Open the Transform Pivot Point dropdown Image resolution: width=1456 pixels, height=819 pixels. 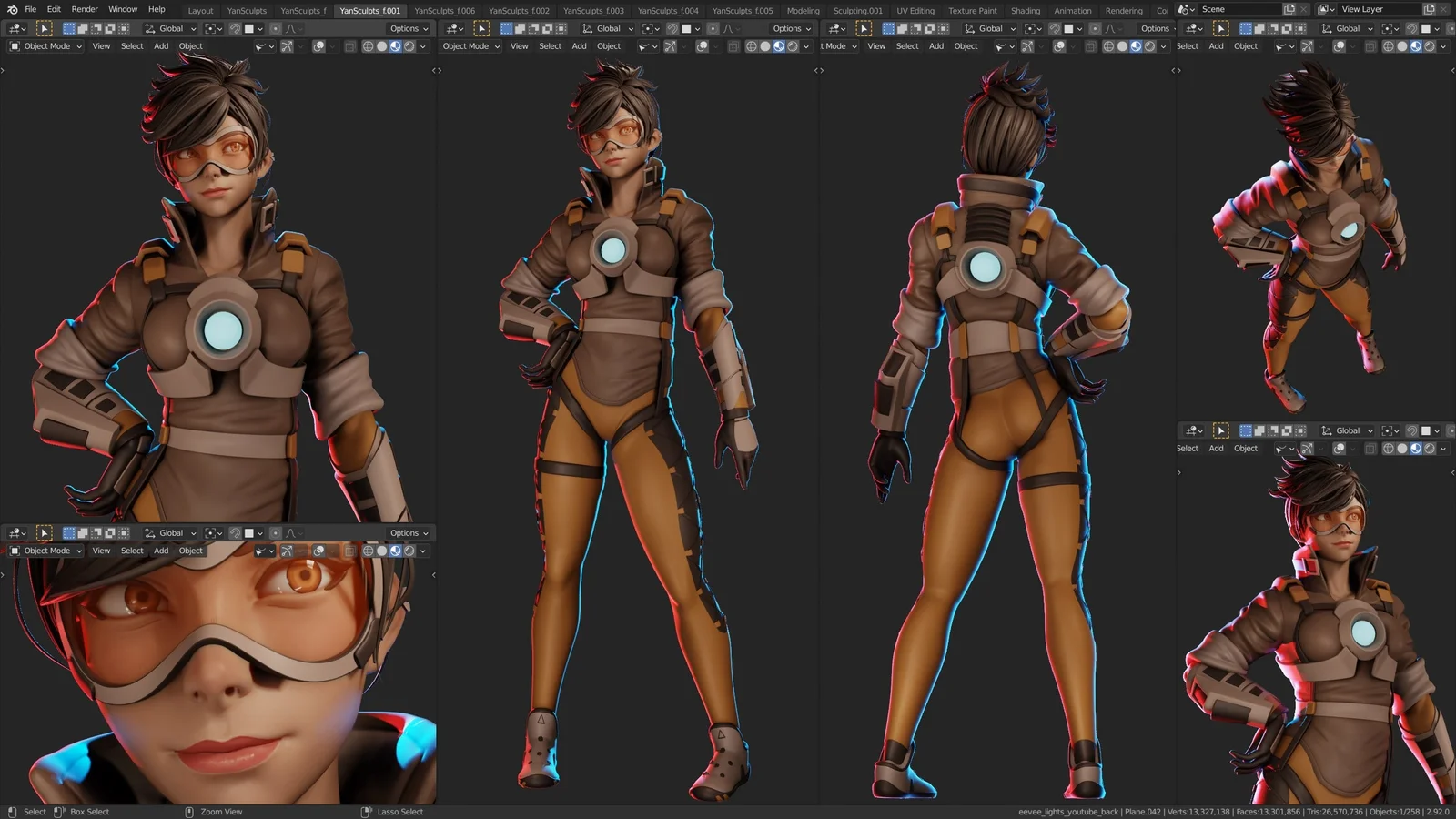(211, 28)
